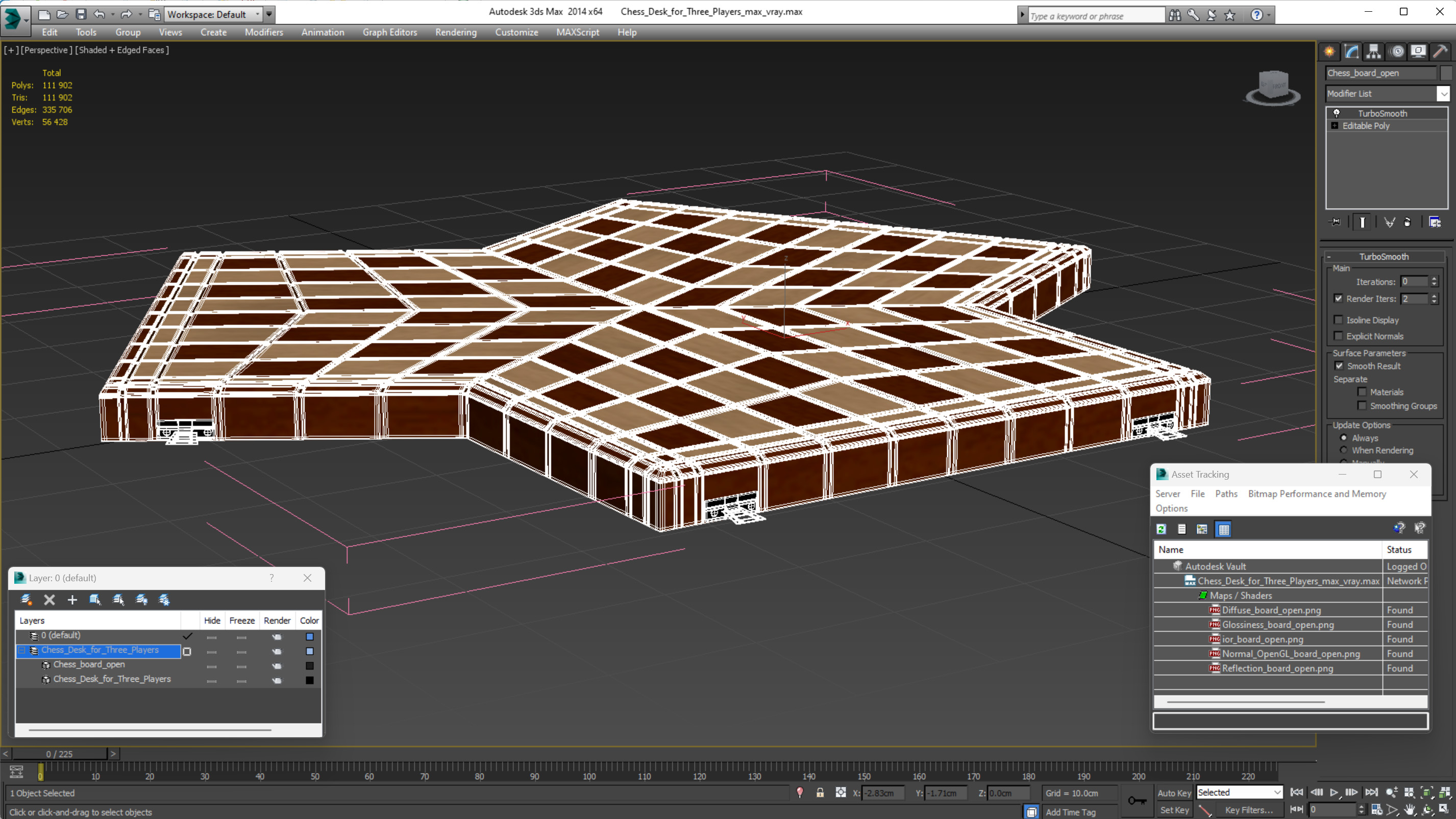
Task: Open the Display command panel tab
Action: point(1418,52)
